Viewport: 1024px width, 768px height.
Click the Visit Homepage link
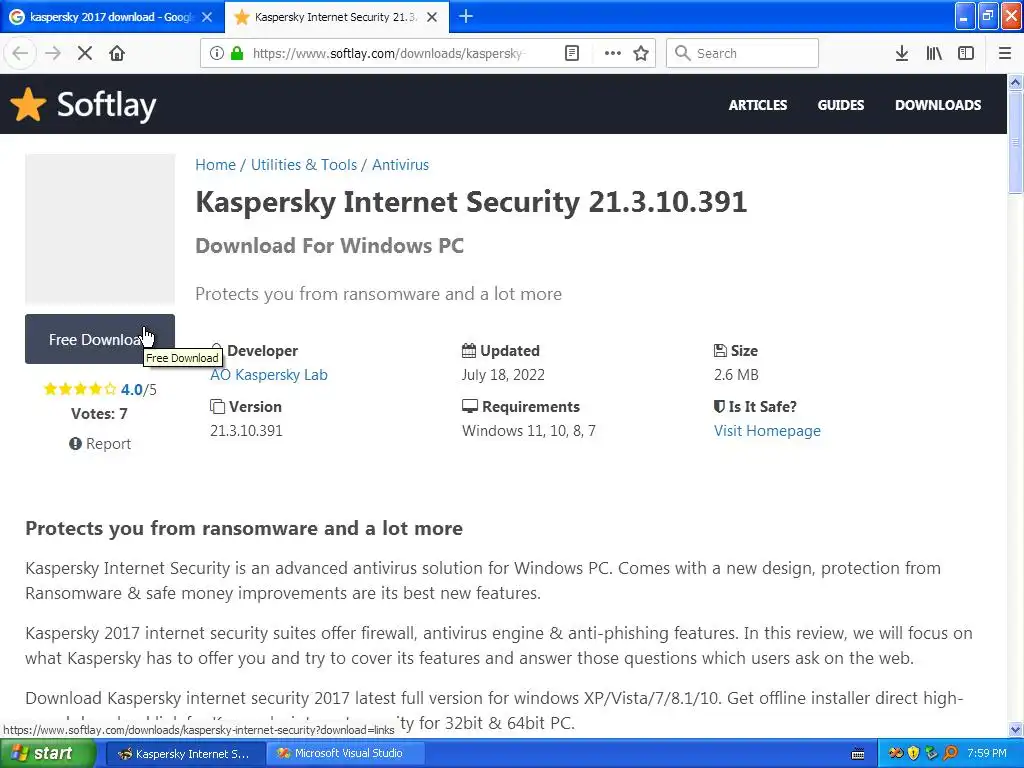pyautogui.click(x=767, y=431)
